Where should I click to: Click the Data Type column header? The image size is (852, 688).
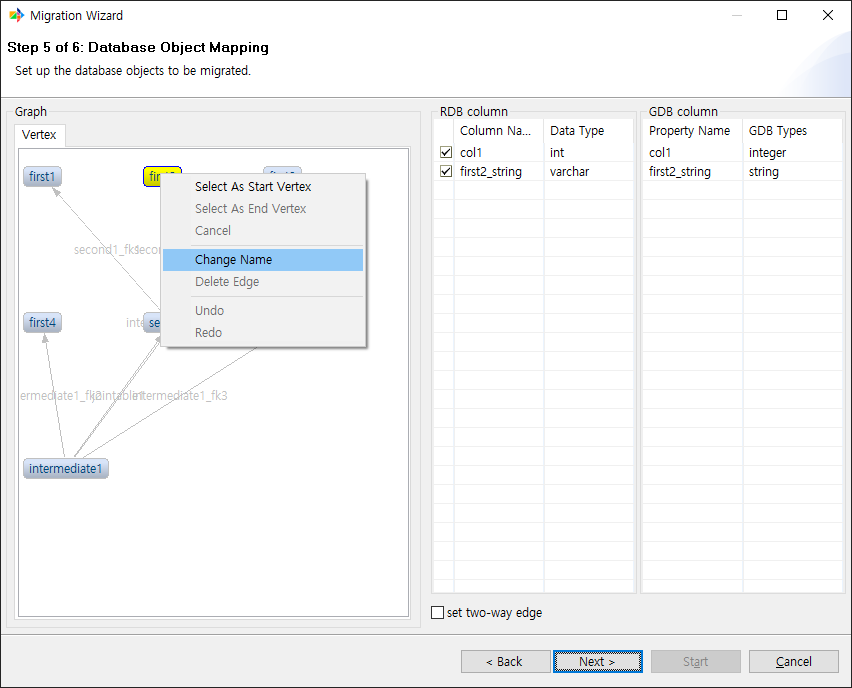click(577, 131)
